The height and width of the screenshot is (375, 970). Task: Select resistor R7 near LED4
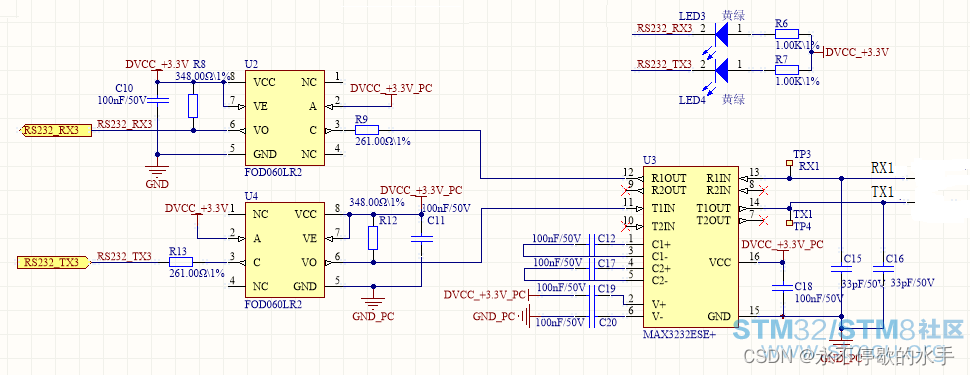787,70
